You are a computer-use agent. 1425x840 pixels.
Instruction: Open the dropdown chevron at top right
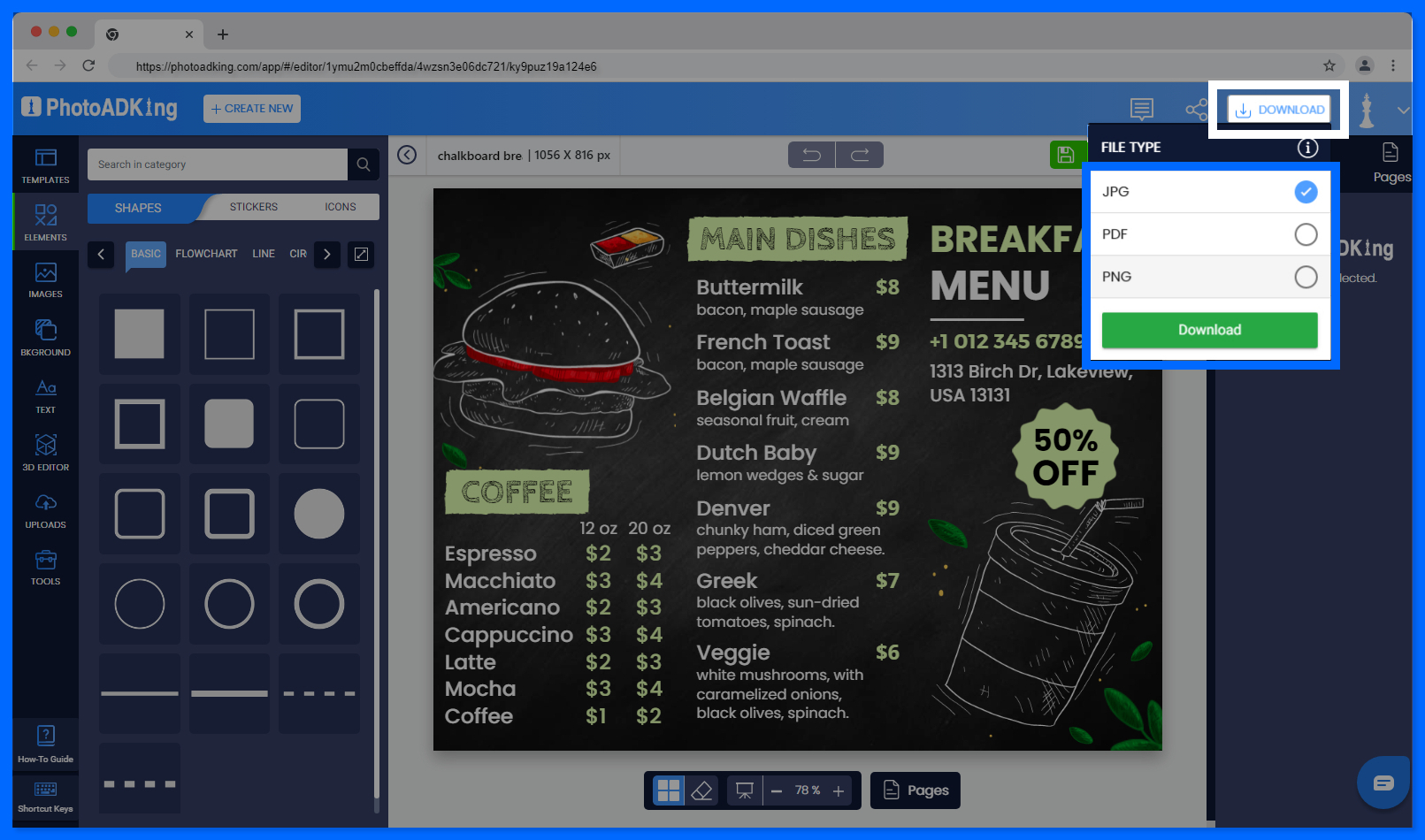(x=1403, y=110)
